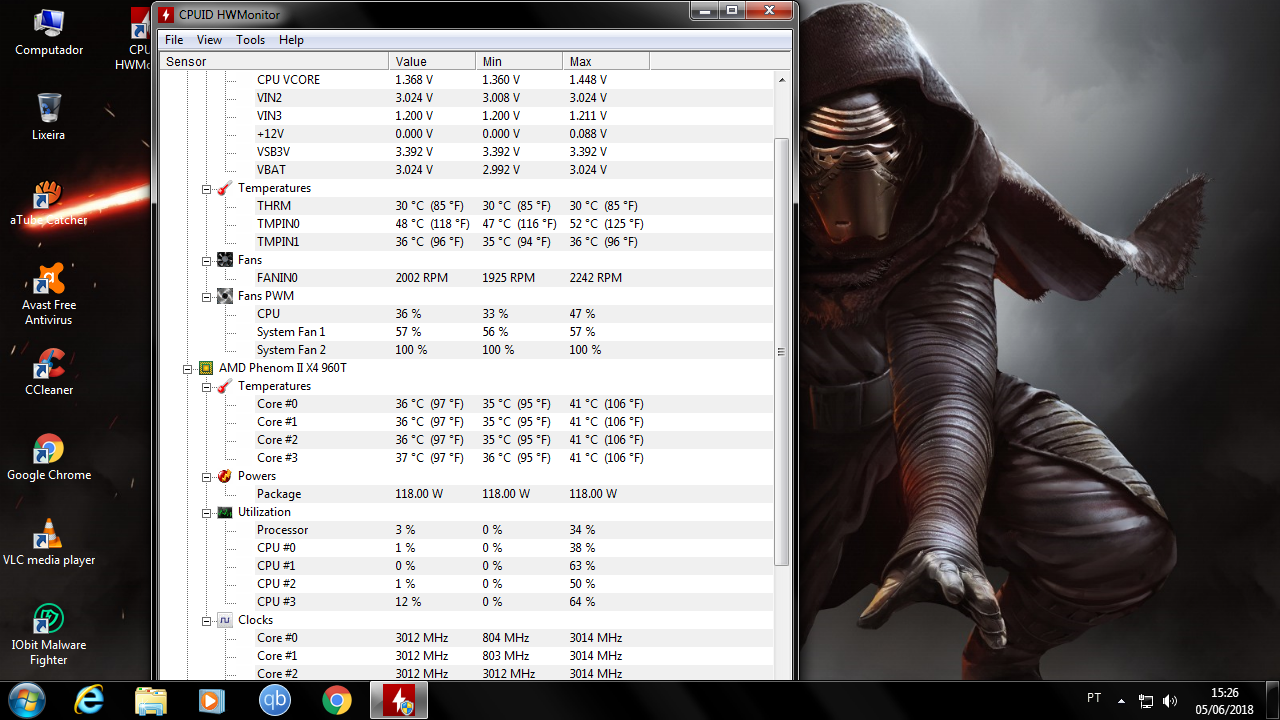
Task: Click the 118.00 W value in Max column
Action: (593, 494)
